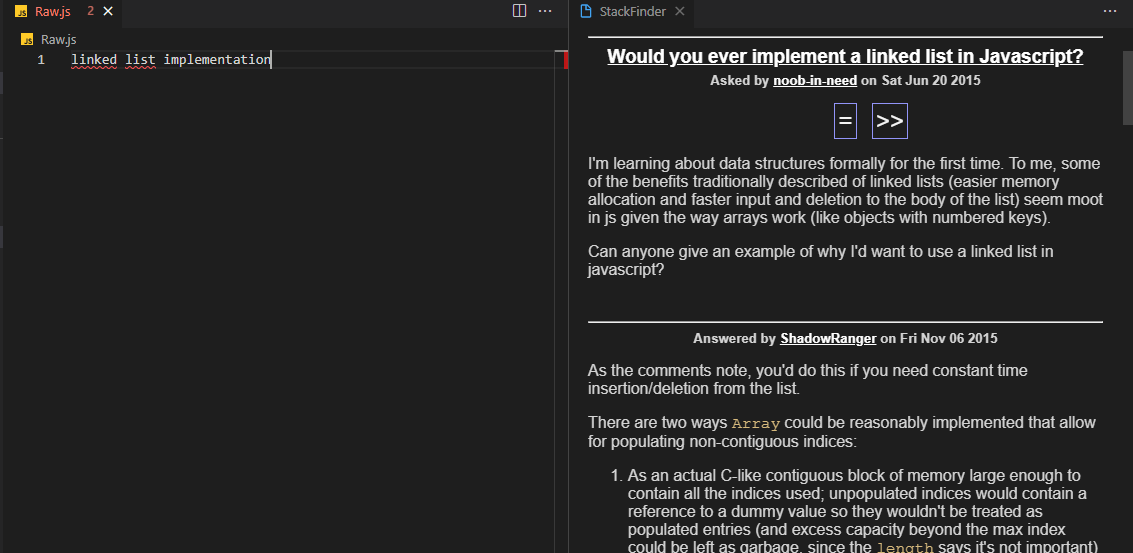Open ShadowRanger user profile link
1133x553 pixels.
click(x=828, y=338)
